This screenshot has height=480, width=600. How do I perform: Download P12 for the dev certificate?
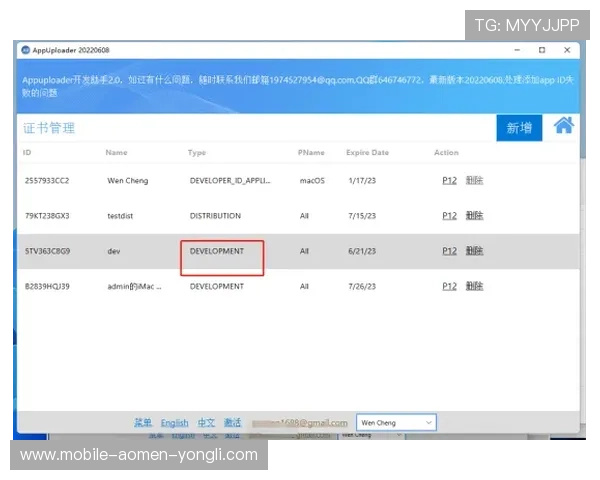point(450,251)
